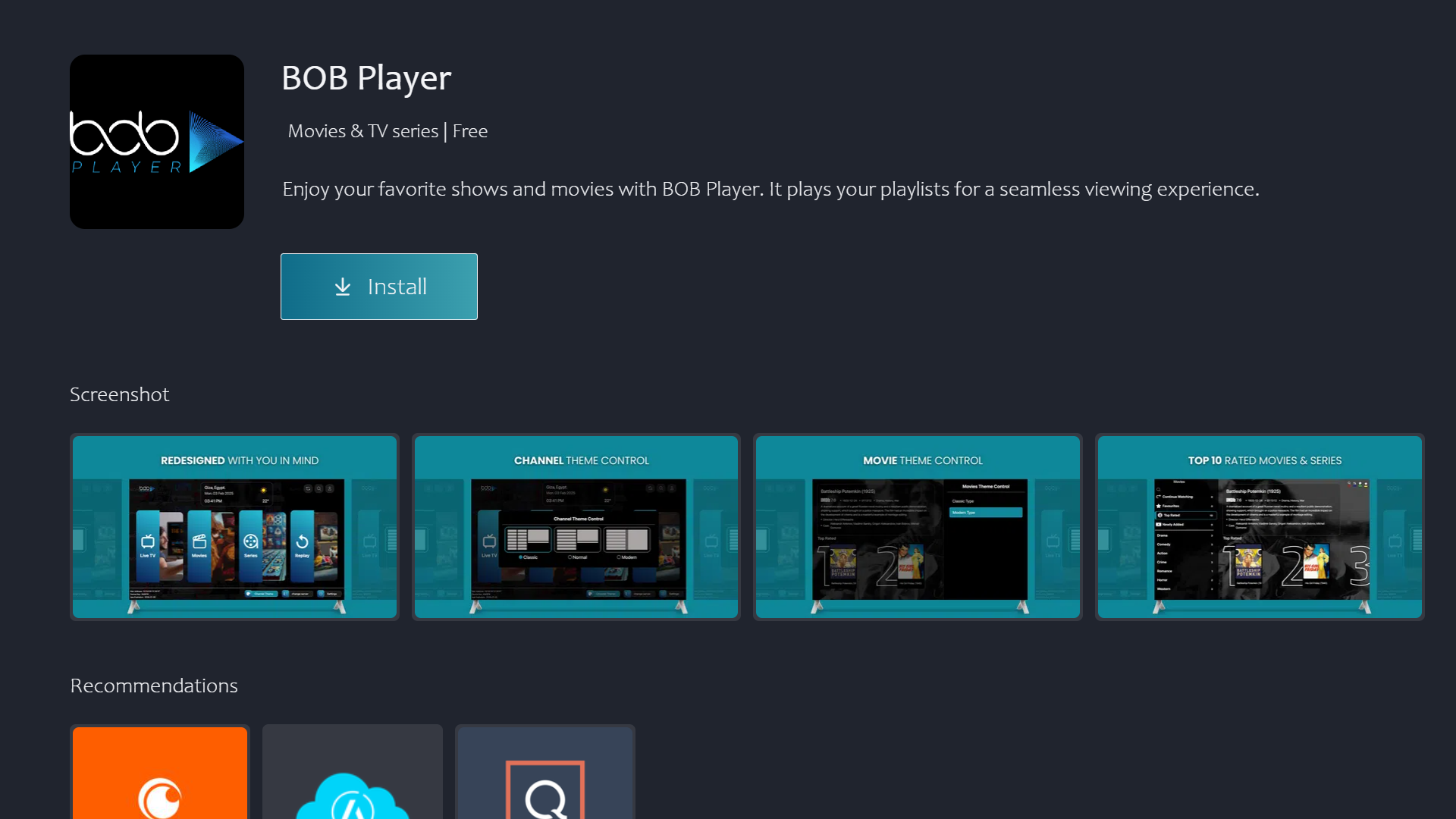
Task: Open the orange Crunchyroll recommended app
Action: point(160,773)
